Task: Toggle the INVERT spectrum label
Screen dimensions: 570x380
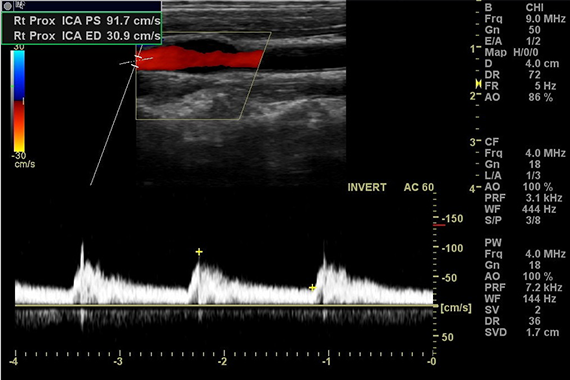Action: 367,187
